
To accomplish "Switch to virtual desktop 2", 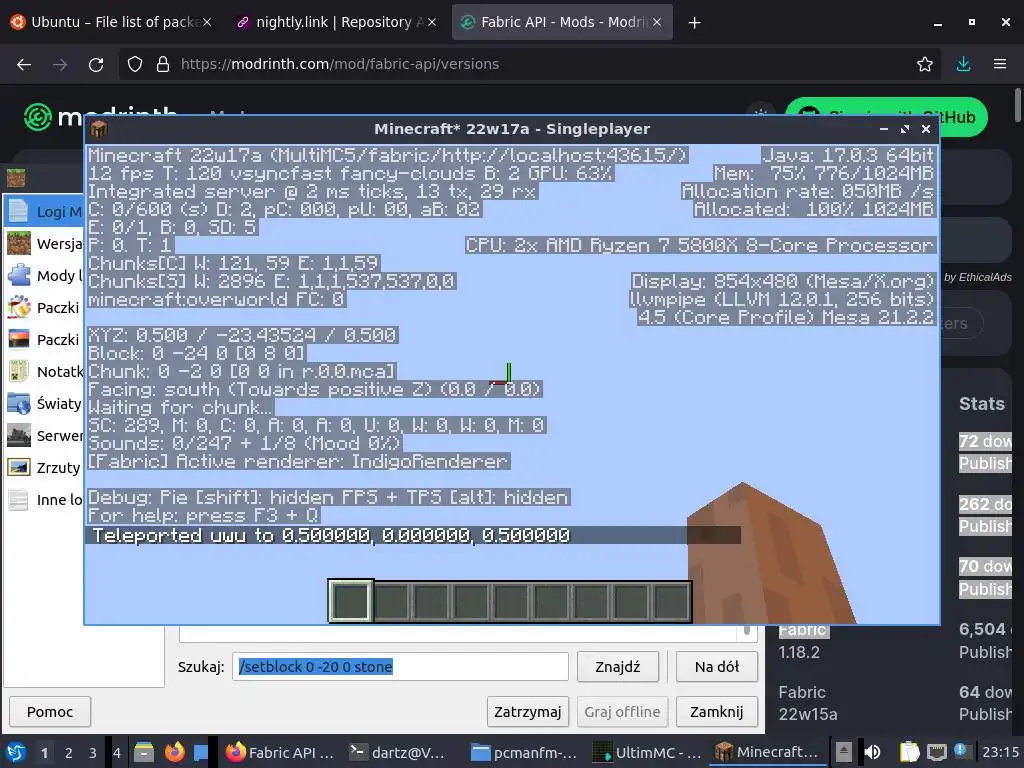I will tap(69, 752).
